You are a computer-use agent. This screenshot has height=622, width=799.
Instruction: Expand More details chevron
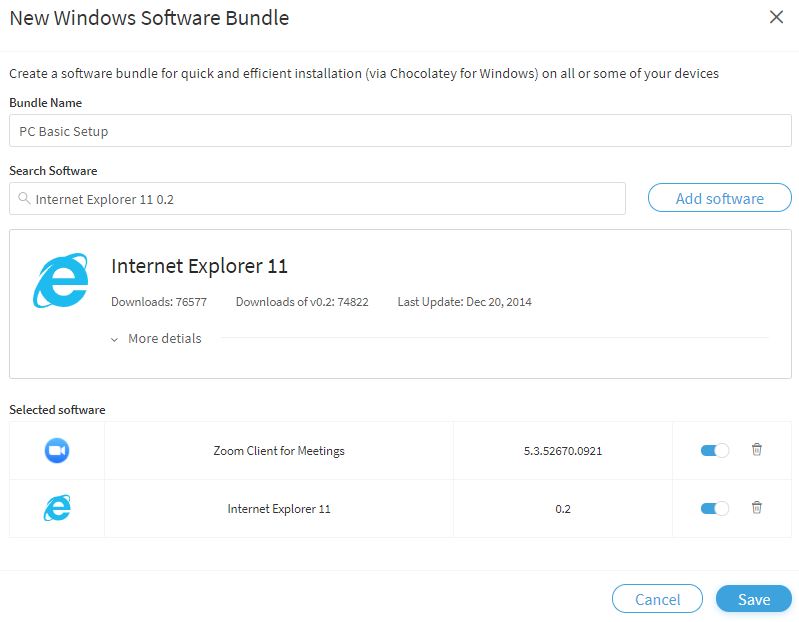pyautogui.click(x=115, y=339)
